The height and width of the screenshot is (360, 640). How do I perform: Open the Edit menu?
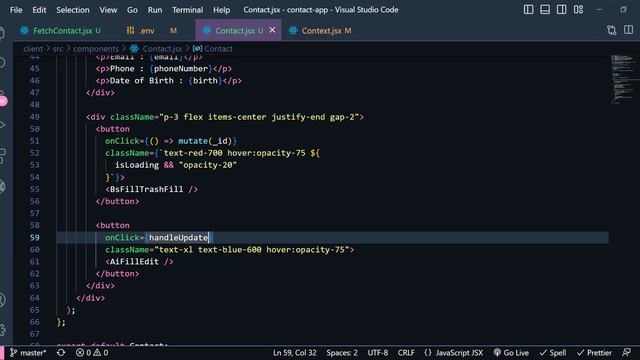(39, 10)
